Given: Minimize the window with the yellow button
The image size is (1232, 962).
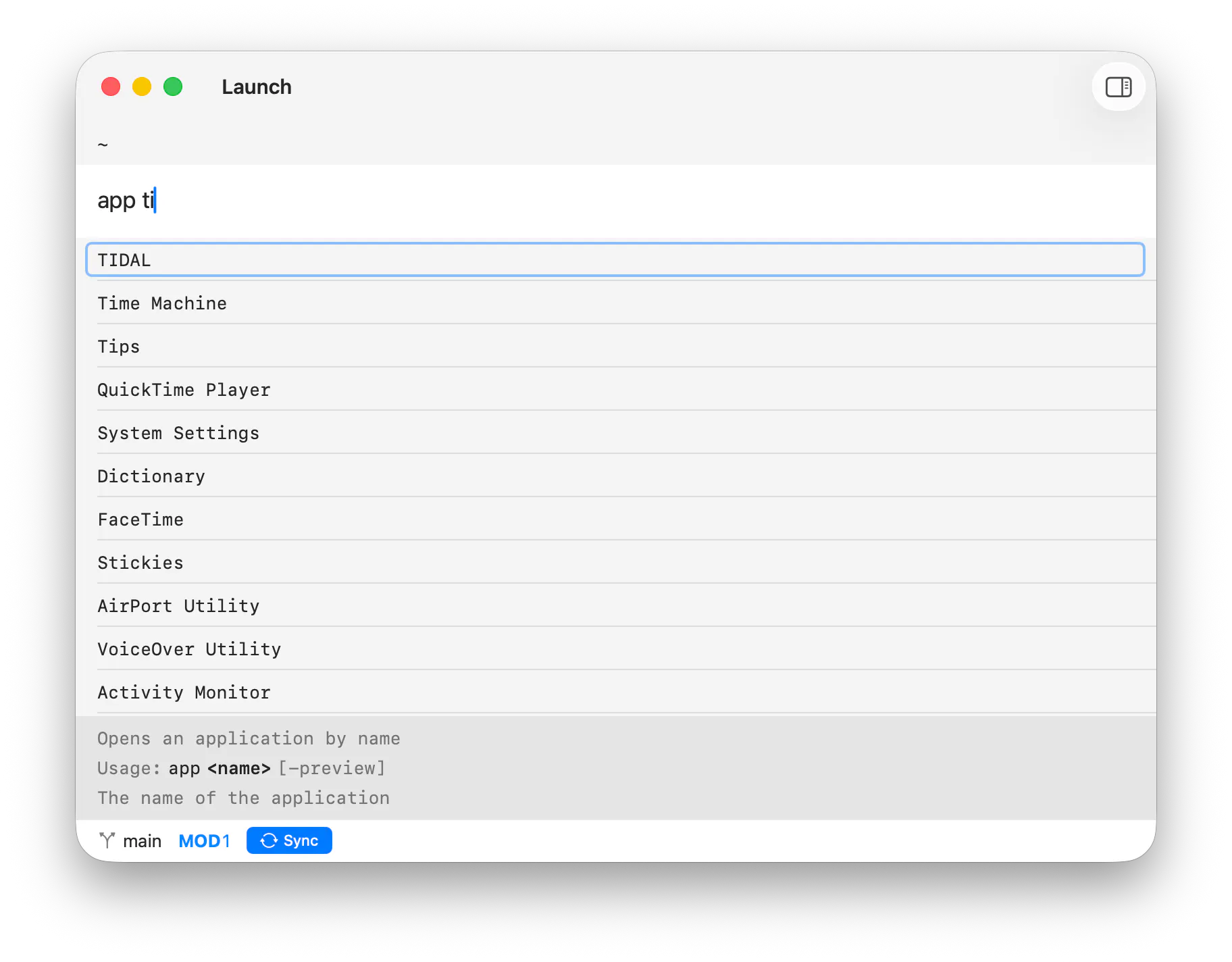Looking at the screenshot, I should (142, 87).
